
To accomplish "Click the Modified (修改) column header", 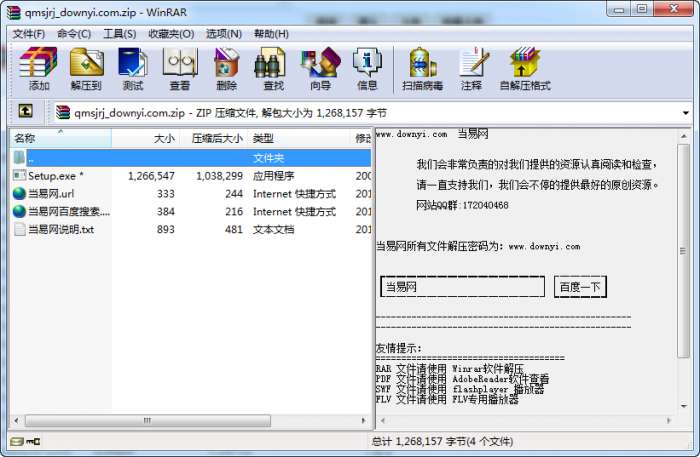I will click(362, 138).
